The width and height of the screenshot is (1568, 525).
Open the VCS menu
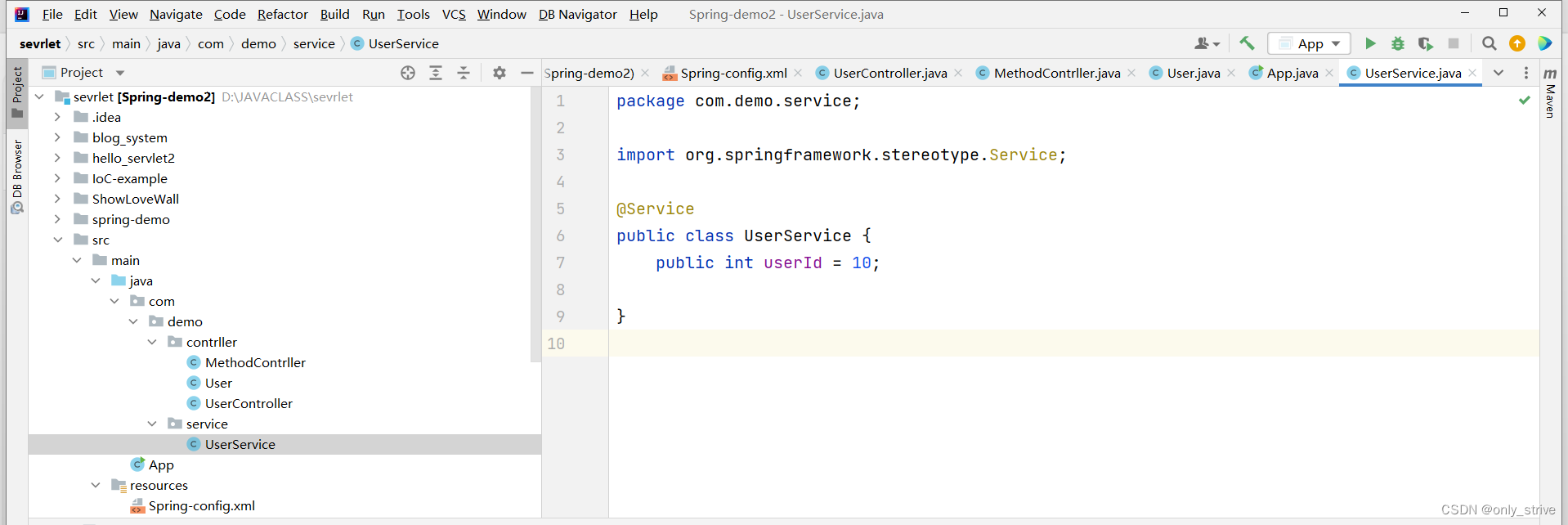point(454,14)
